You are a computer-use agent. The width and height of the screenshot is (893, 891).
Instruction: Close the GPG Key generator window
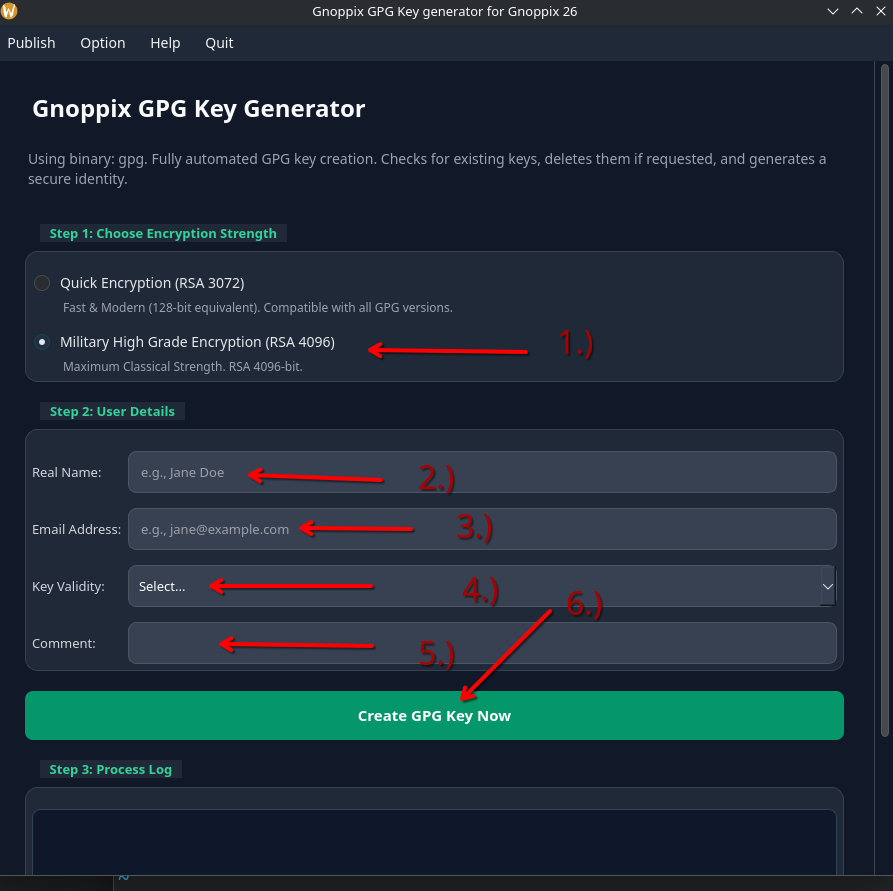(x=879, y=12)
